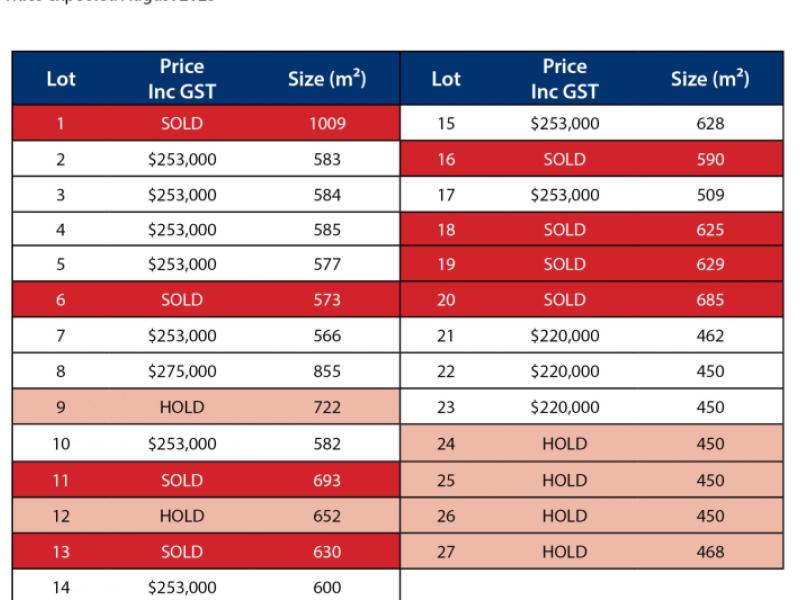The image size is (800, 600).
Task: Click the 855 size value
Action: point(326,371)
